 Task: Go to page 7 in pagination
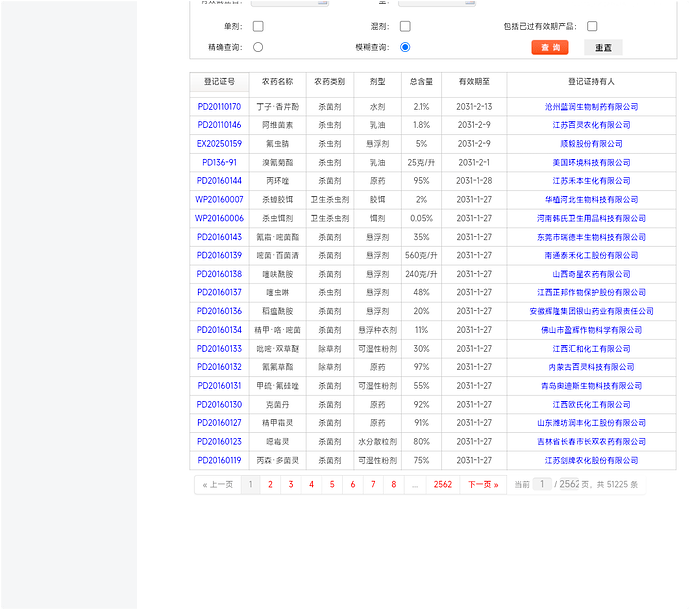point(373,485)
